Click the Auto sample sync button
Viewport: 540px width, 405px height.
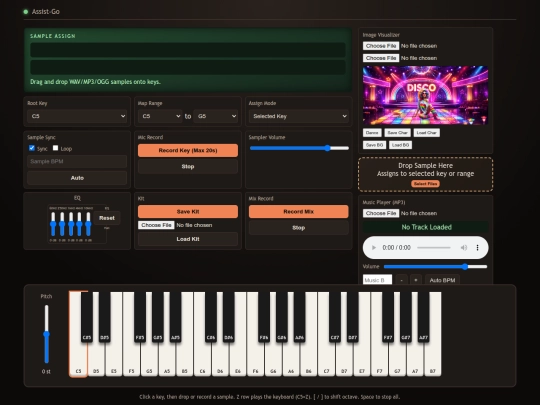coord(77,178)
